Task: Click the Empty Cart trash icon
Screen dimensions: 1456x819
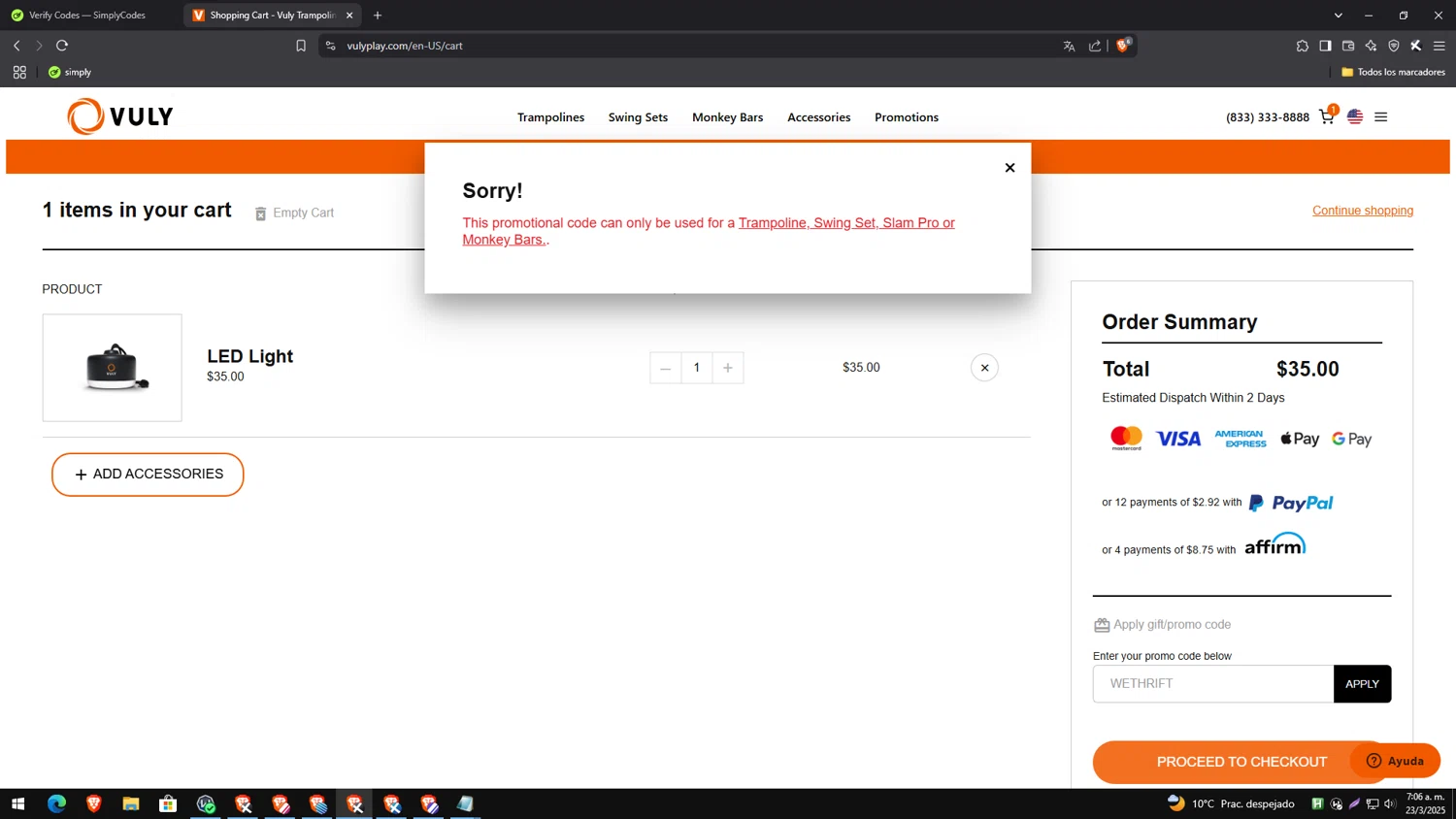Action: click(260, 213)
